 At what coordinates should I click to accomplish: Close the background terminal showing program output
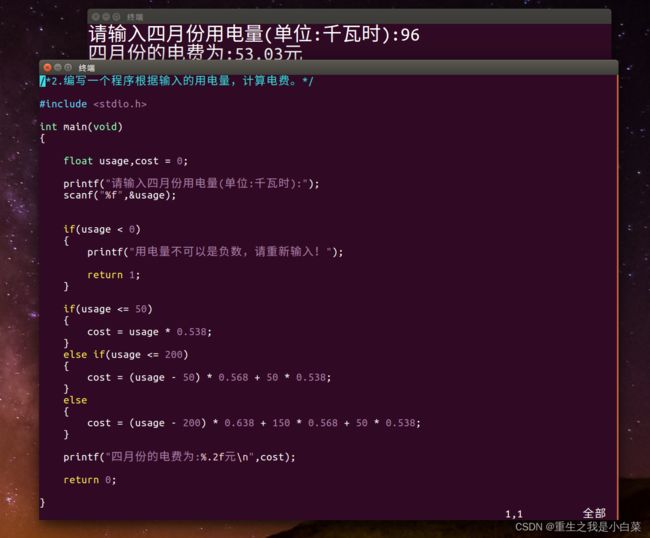point(96,17)
